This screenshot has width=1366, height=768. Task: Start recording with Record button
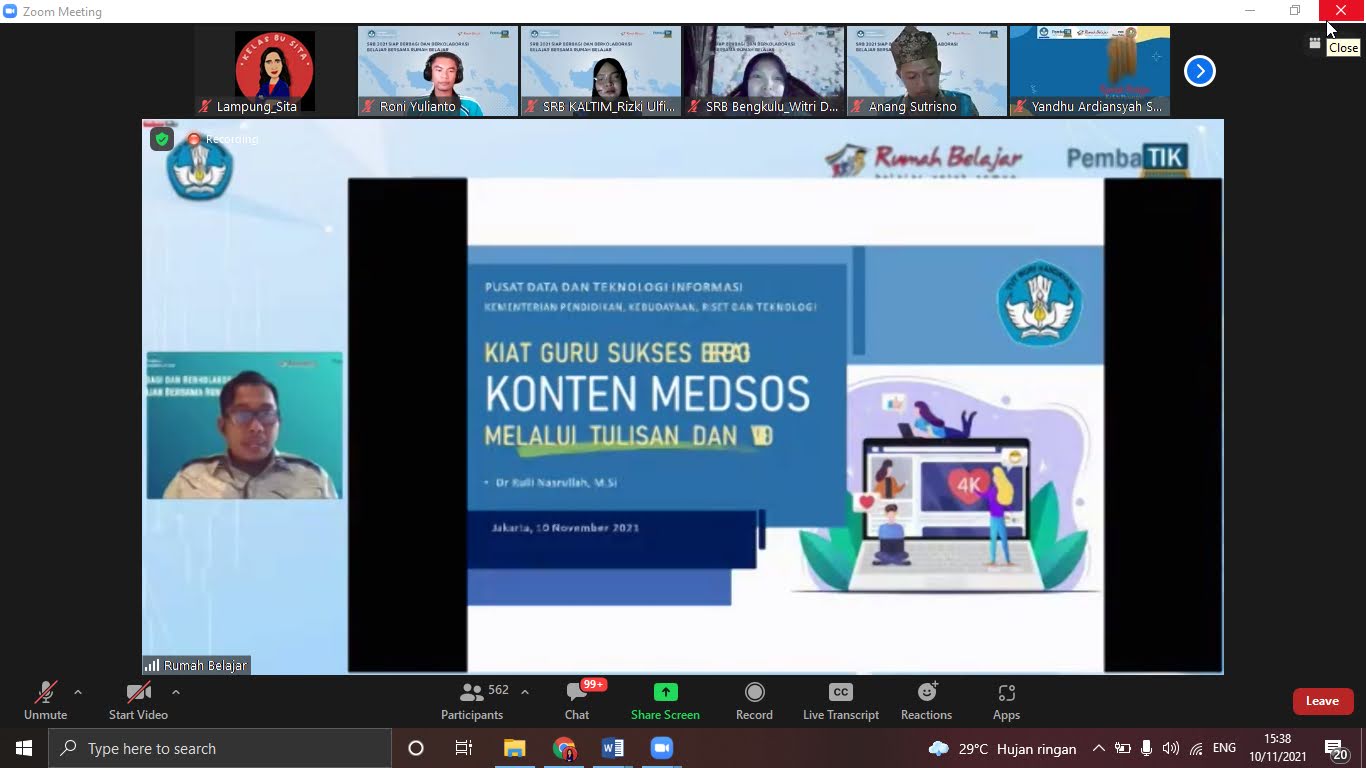(x=754, y=701)
